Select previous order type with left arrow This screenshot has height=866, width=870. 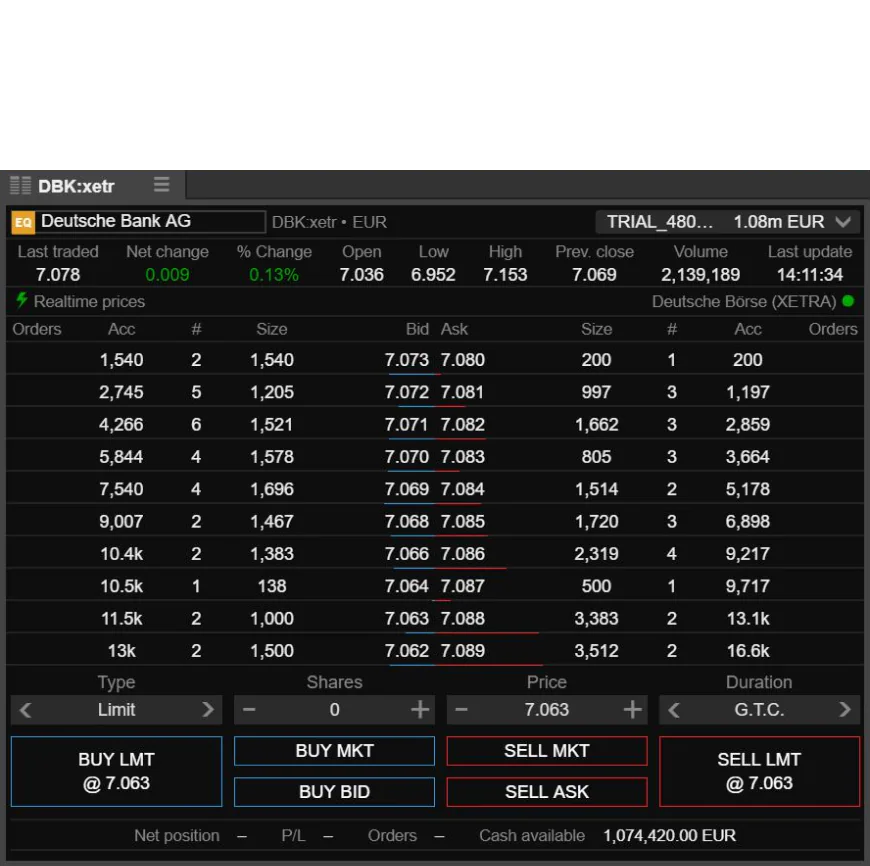[x=26, y=710]
